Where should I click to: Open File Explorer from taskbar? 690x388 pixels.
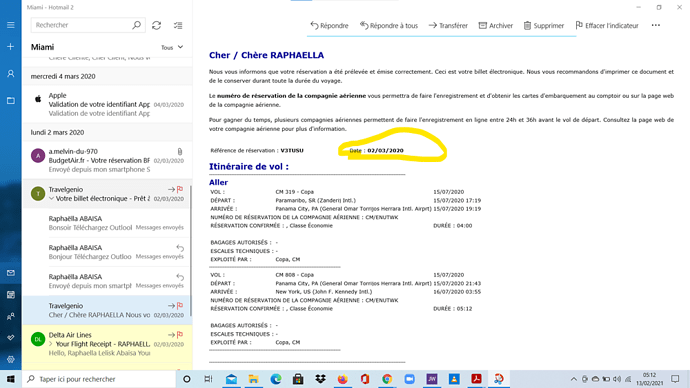[253, 379]
